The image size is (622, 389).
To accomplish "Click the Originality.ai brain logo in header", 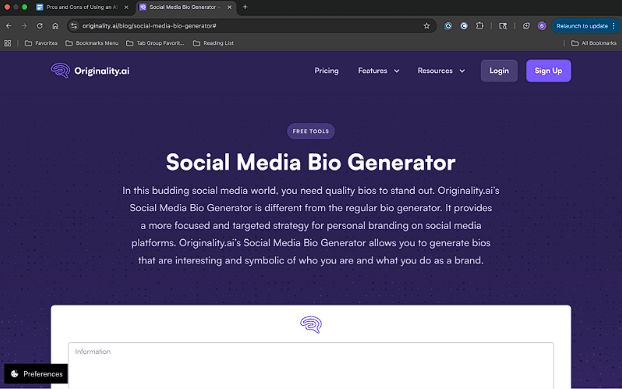I will (x=60, y=71).
